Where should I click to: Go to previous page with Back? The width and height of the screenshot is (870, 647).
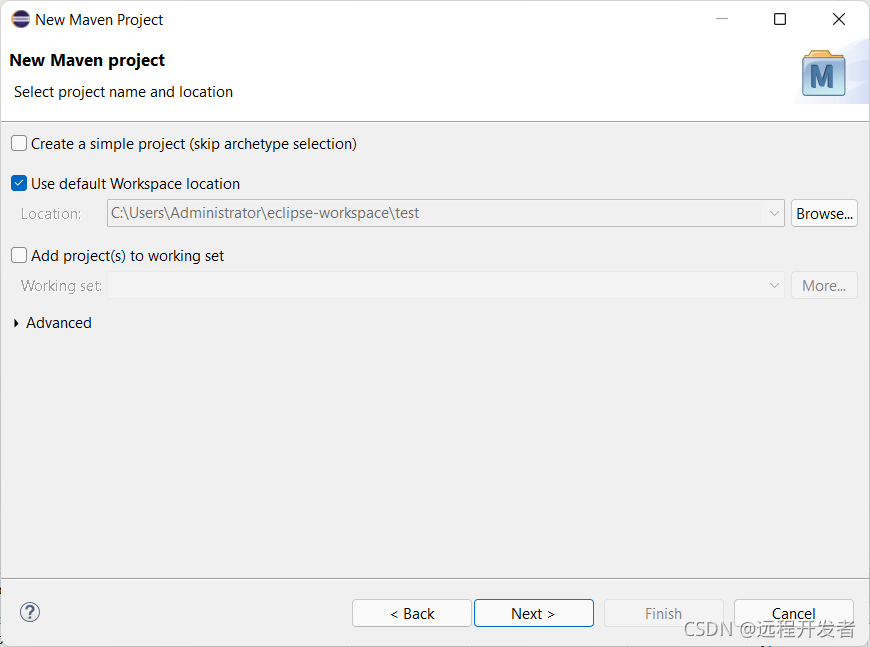pyautogui.click(x=412, y=613)
